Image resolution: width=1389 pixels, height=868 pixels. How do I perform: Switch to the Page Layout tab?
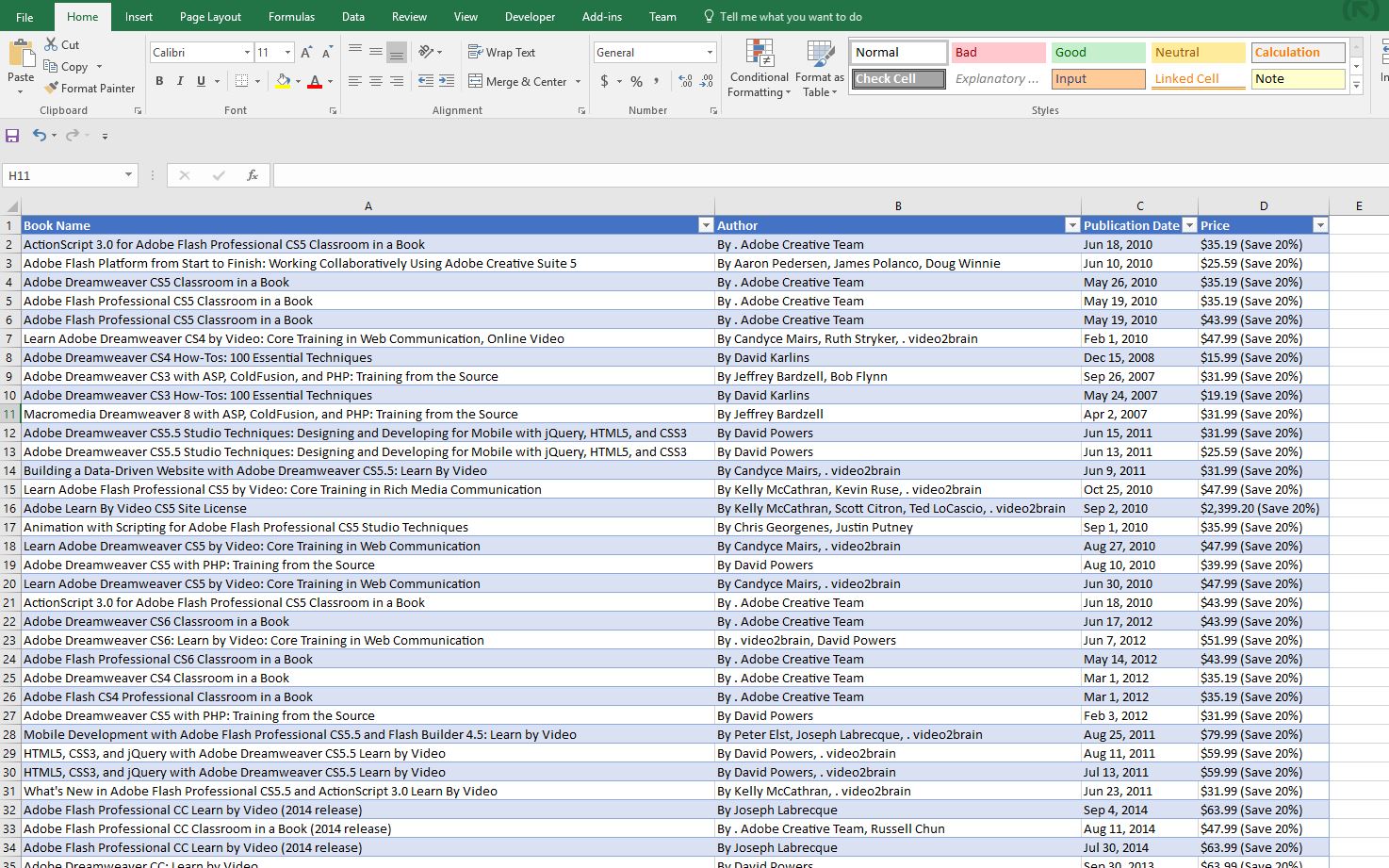(210, 17)
